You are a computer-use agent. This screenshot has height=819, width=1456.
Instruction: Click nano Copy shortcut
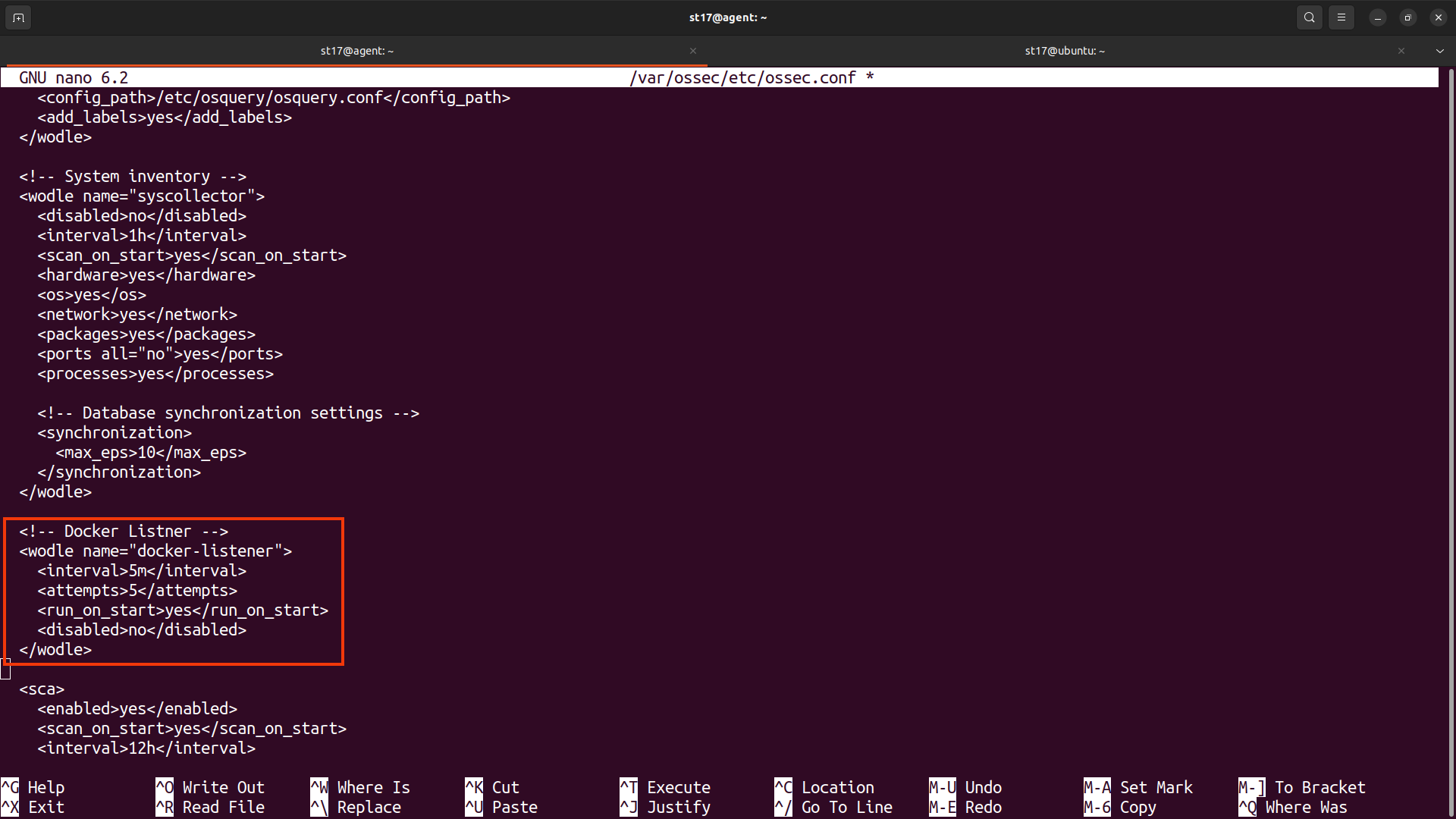(x=1120, y=807)
